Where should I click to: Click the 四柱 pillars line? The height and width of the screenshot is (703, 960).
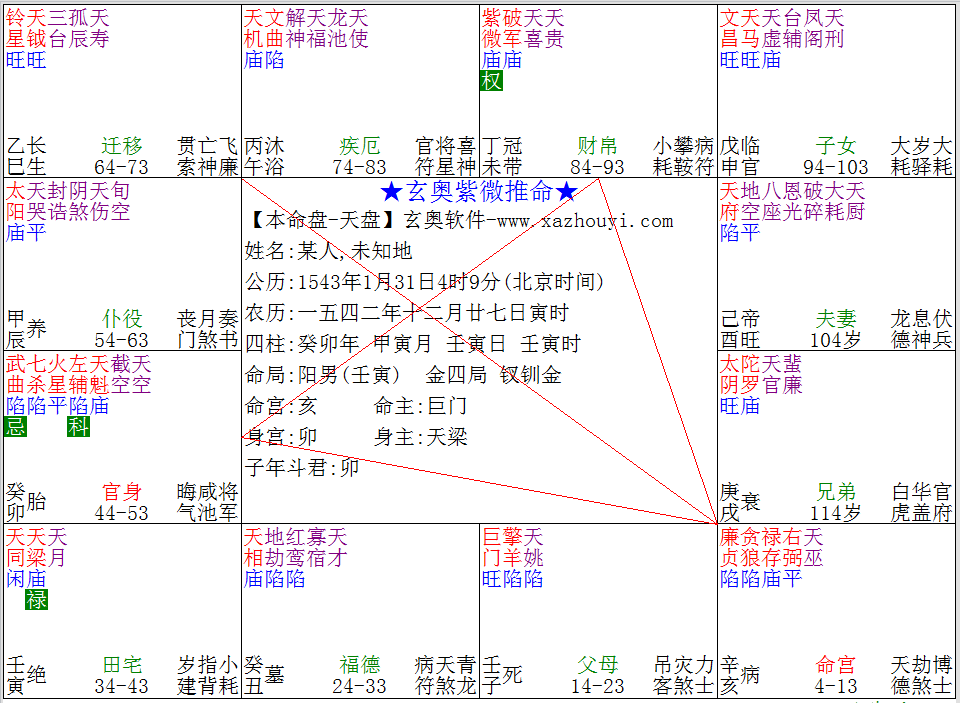click(413, 344)
